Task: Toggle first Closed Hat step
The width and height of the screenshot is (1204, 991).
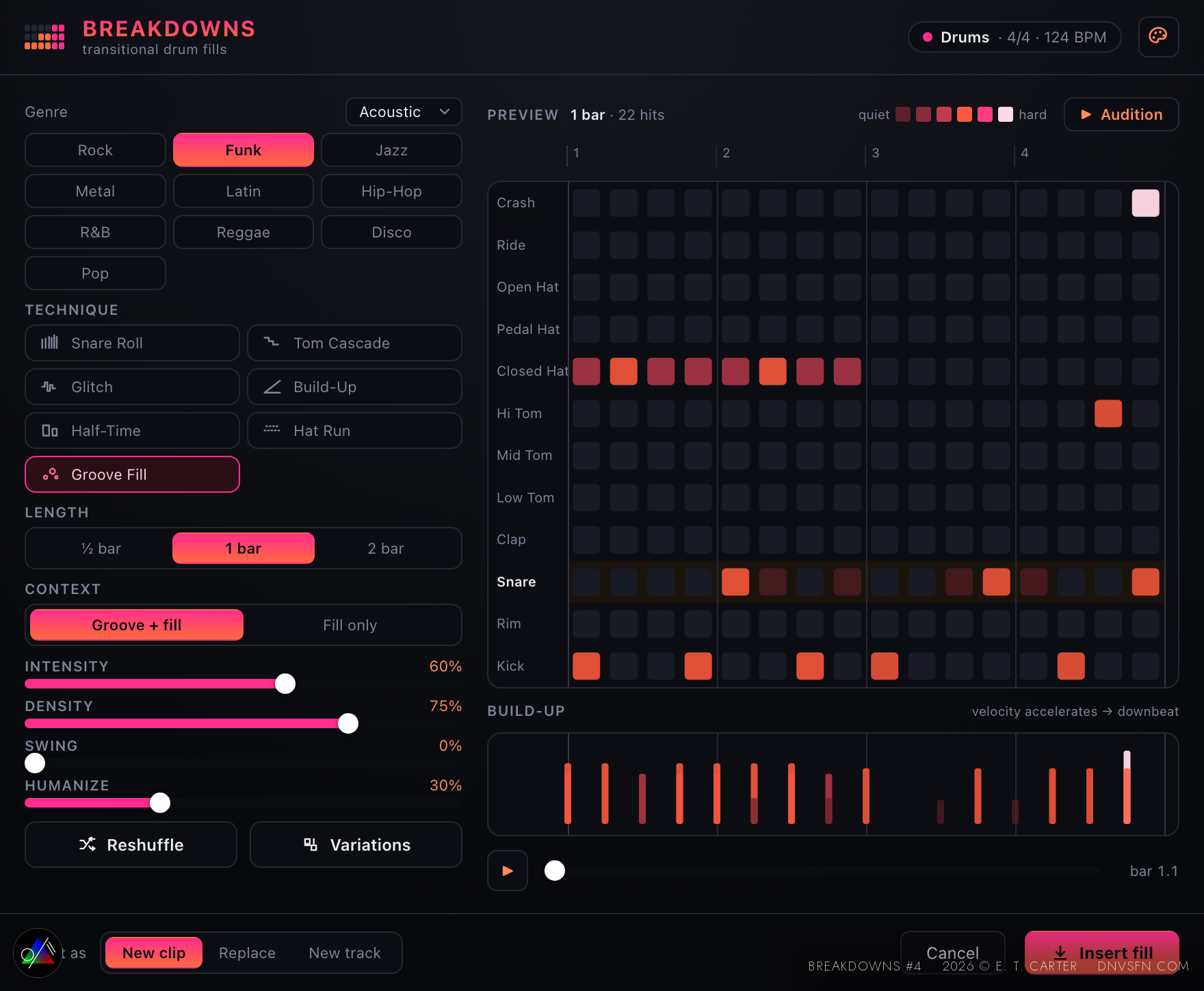Action: point(586,372)
